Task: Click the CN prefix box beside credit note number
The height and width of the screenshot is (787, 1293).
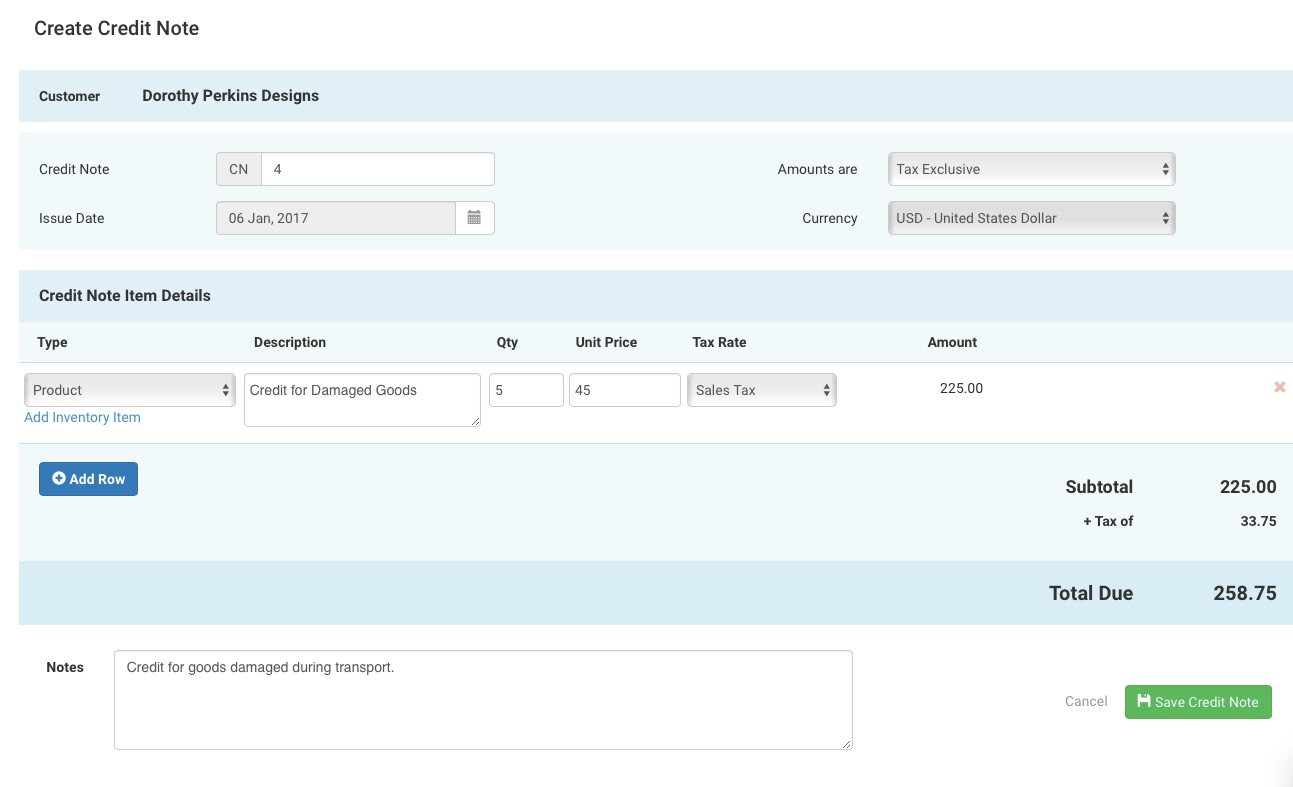Action: [x=238, y=168]
